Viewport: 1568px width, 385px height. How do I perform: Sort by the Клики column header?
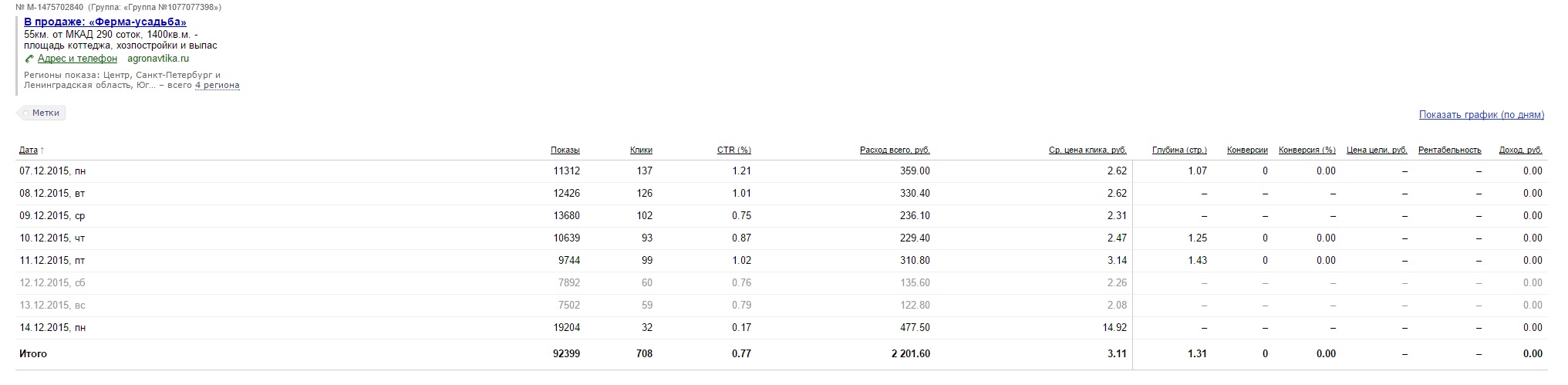[x=641, y=150]
